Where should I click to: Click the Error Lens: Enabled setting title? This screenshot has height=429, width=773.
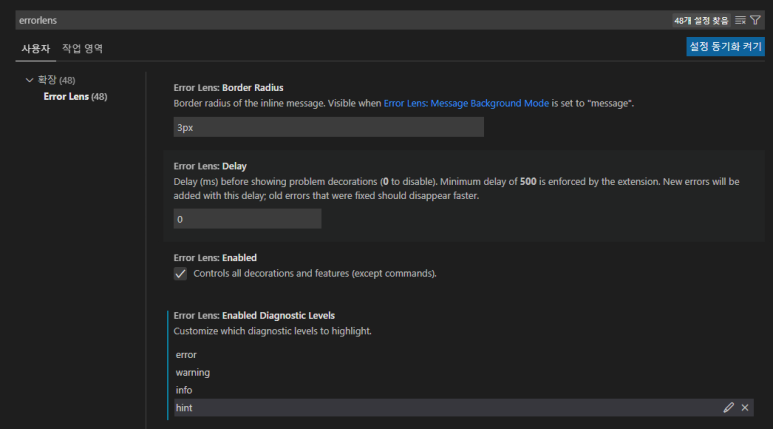tap(215, 258)
